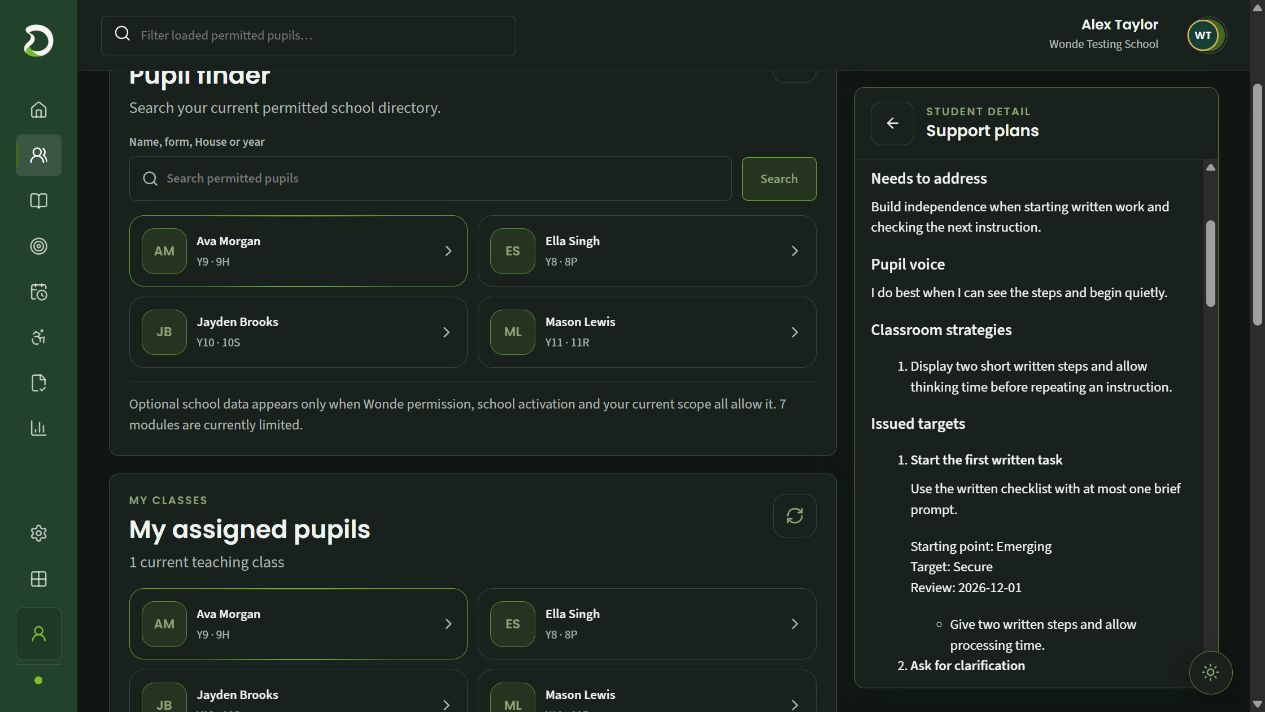Click the 1 current teaching class text
1265x712 pixels.
[x=206, y=562]
